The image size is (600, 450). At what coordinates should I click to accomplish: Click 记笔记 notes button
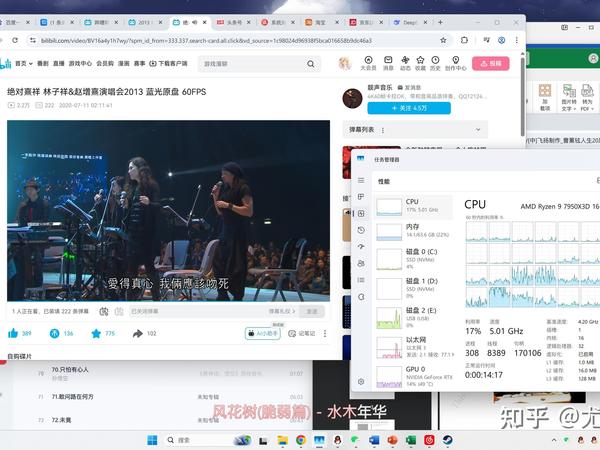pyautogui.click(x=302, y=334)
